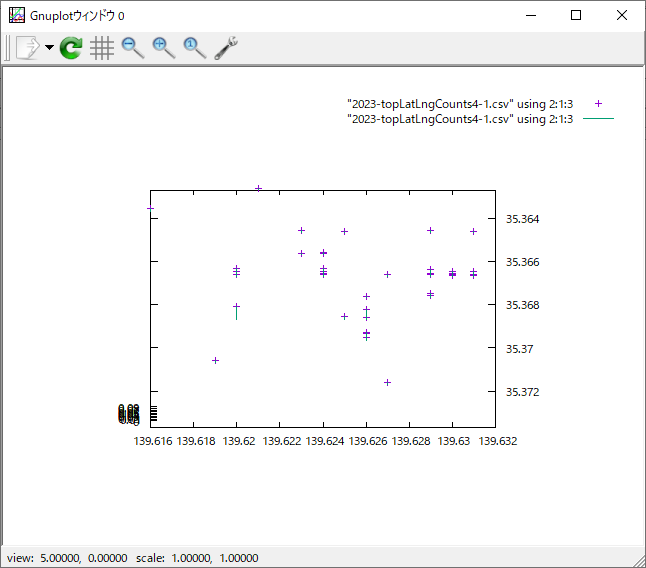Click the purple plus legend sample marker

click(598, 104)
